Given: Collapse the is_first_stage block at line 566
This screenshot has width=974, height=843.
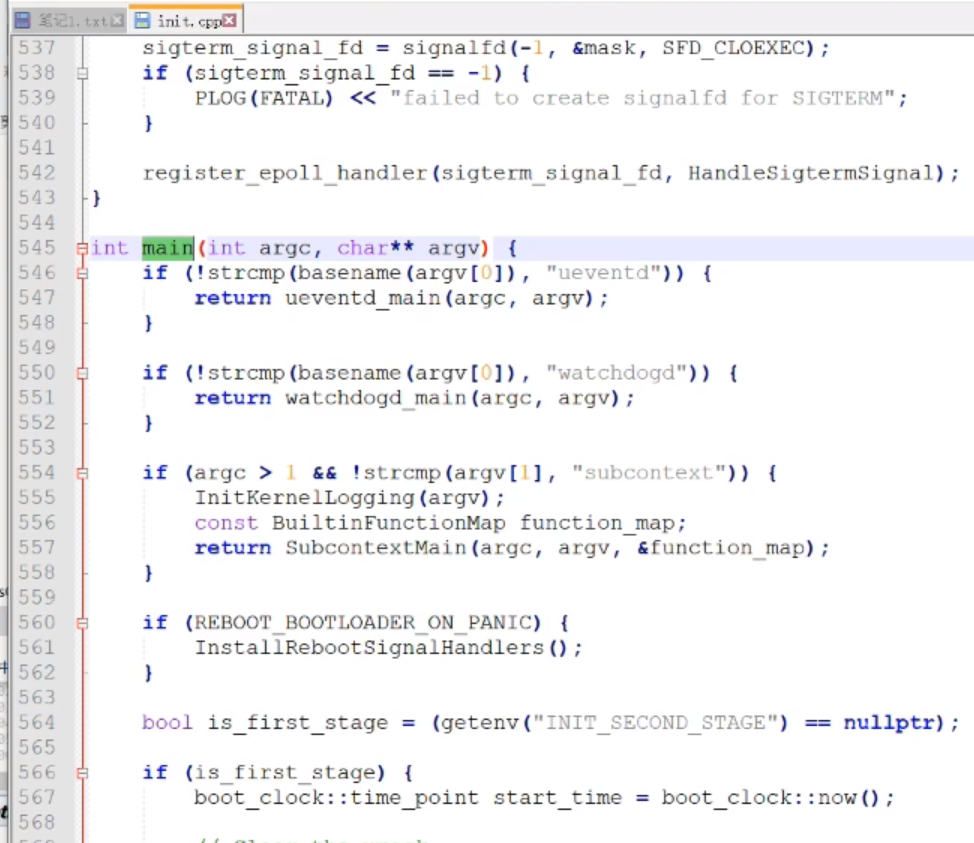Looking at the screenshot, I should coord(82,773).
